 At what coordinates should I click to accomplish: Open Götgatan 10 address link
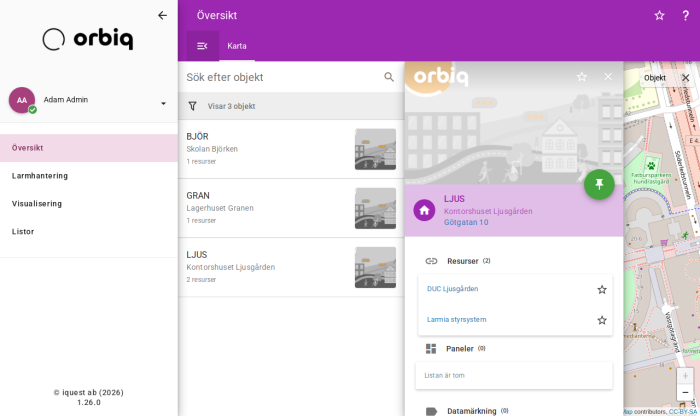pos(466,222)
